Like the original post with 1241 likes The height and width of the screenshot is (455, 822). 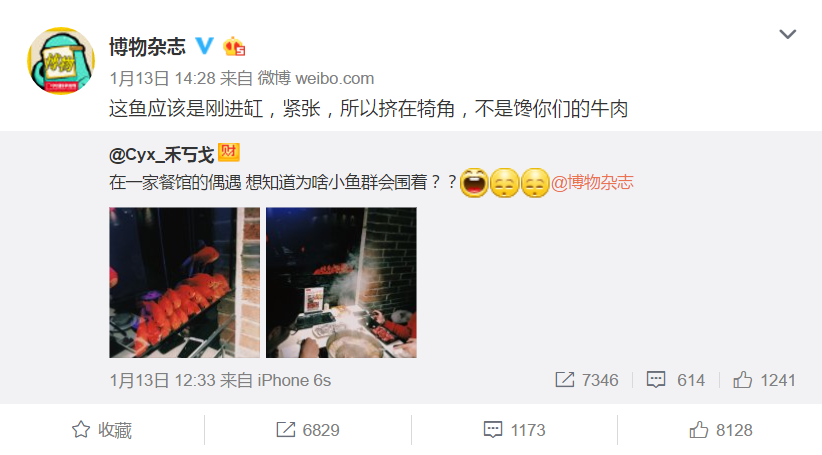[x=764, y=380]
